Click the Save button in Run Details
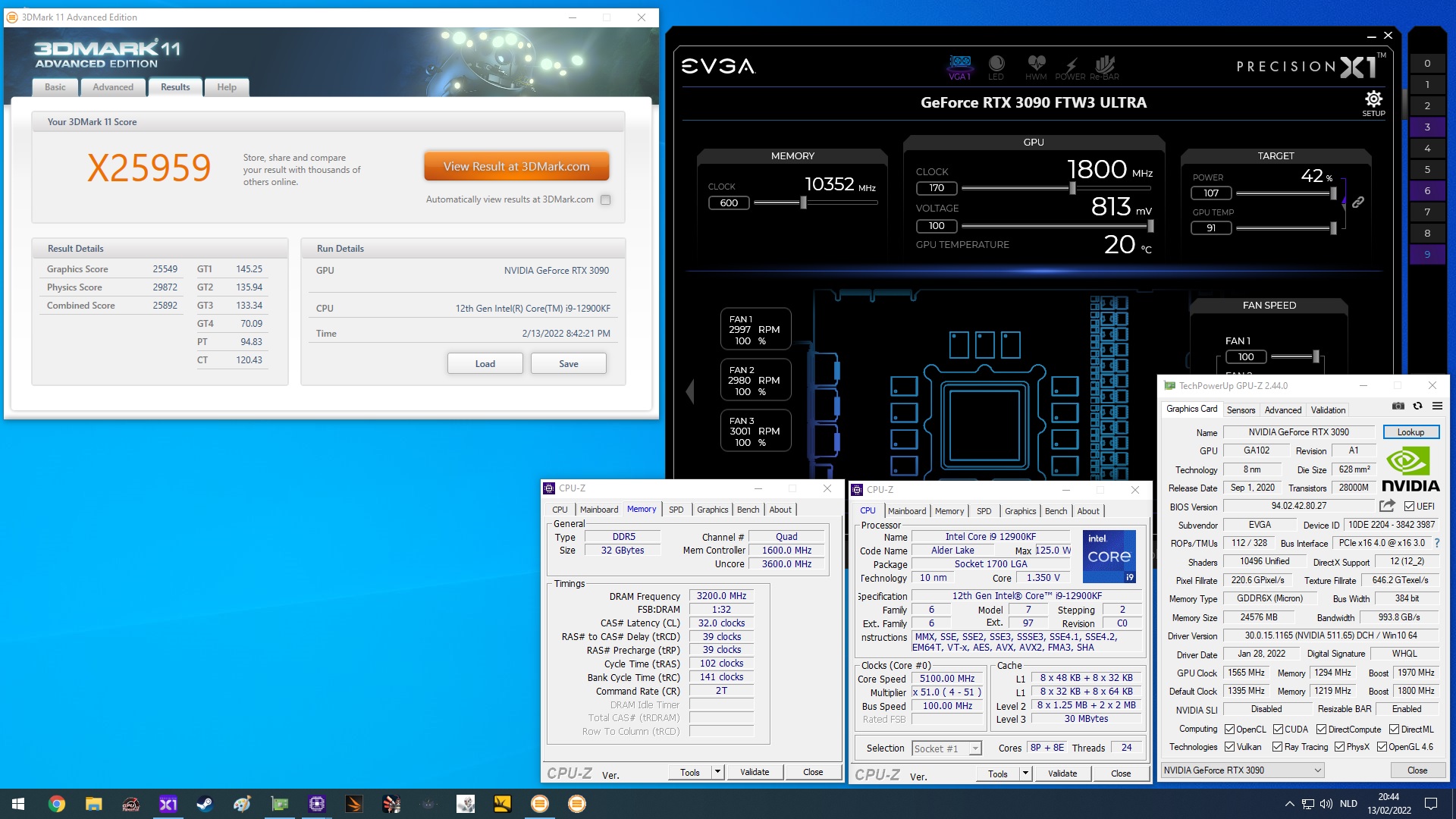This screenshot has width=1456, height=819. [x=569, y=364]
